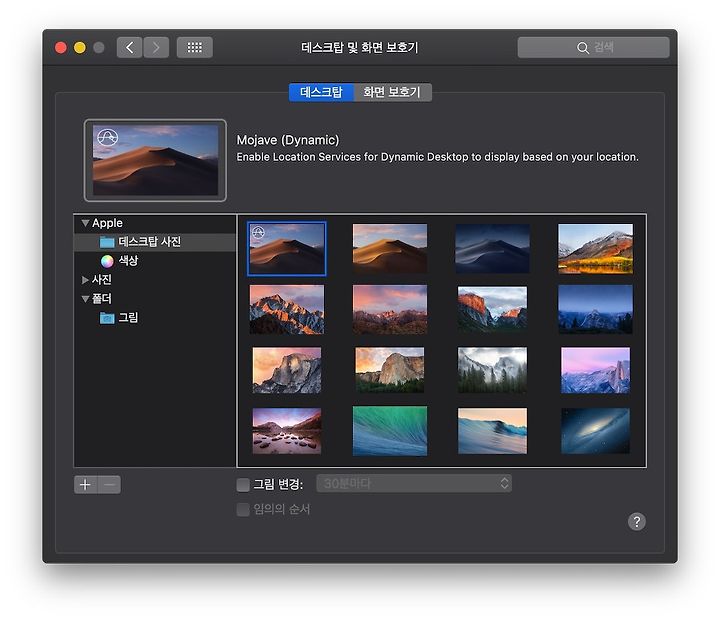Remove folder with the minus button
720x619 pixels.
click(109, 484)
